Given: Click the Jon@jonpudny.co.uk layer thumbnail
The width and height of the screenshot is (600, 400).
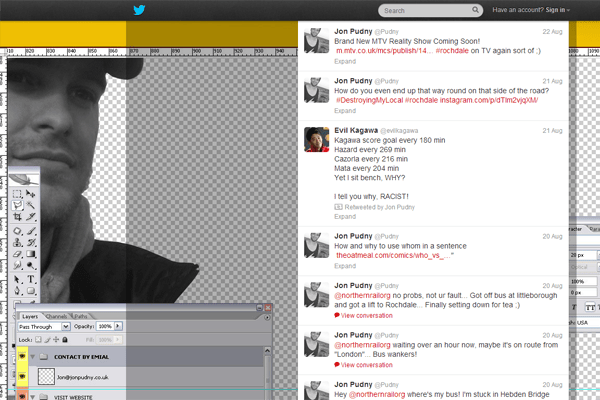Looking at the screenshot, I should coord(46,377).
